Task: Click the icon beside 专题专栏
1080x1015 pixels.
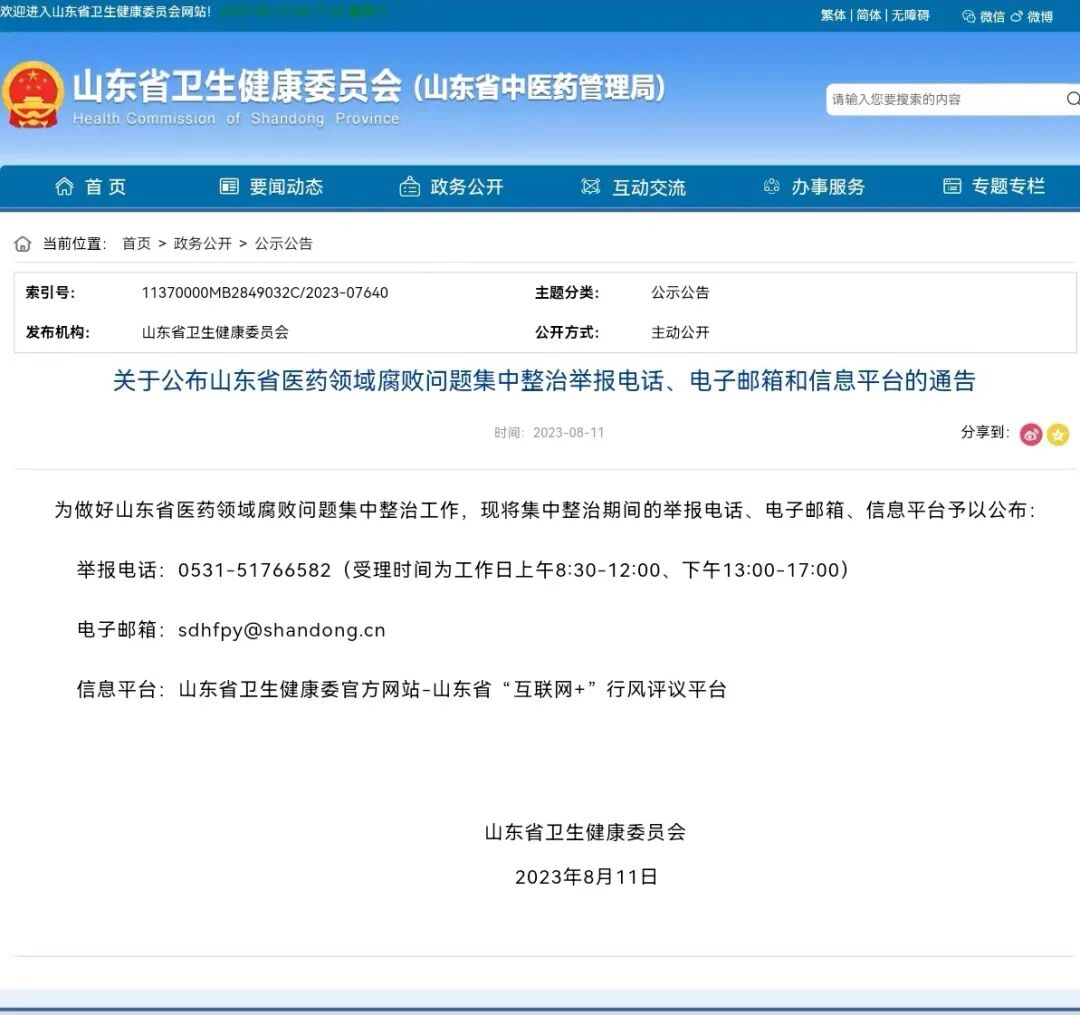Action: click(952, 186)
